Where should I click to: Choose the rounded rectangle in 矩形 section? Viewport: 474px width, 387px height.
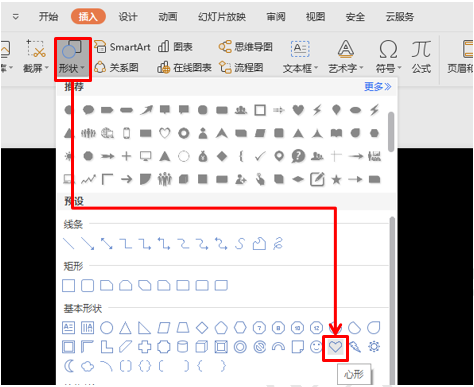(88, 286)
